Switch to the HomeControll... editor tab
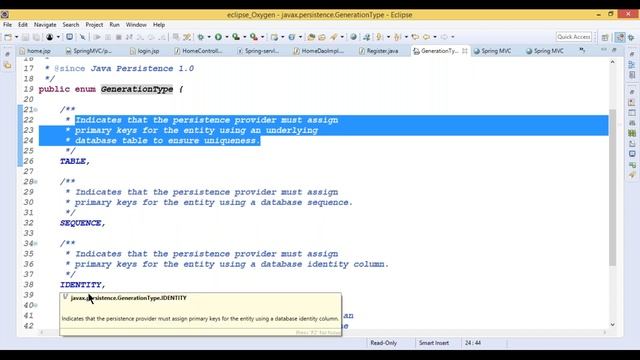This screenshot has height=360, width=640. tap(198, 51)
